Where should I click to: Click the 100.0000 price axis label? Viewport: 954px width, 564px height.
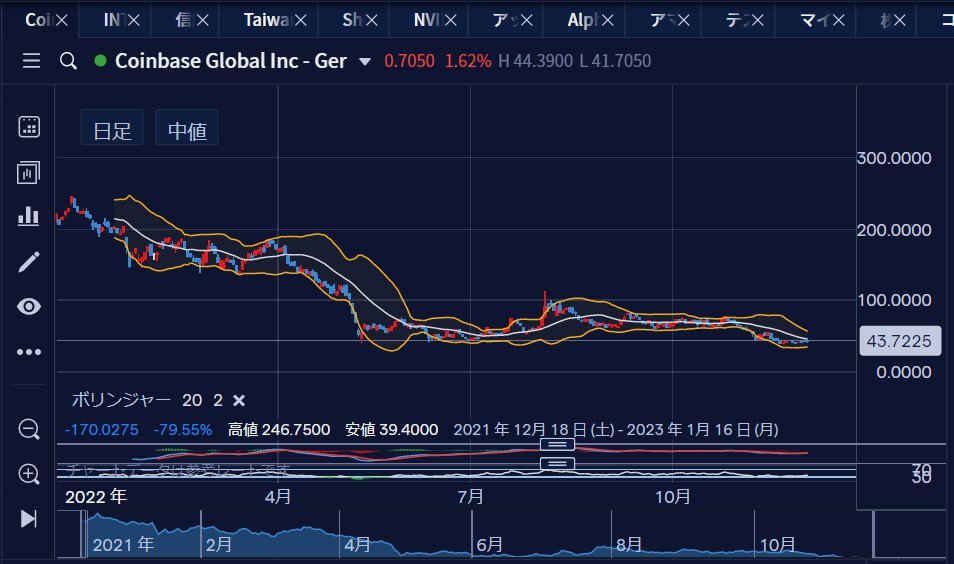pos(894,300)
